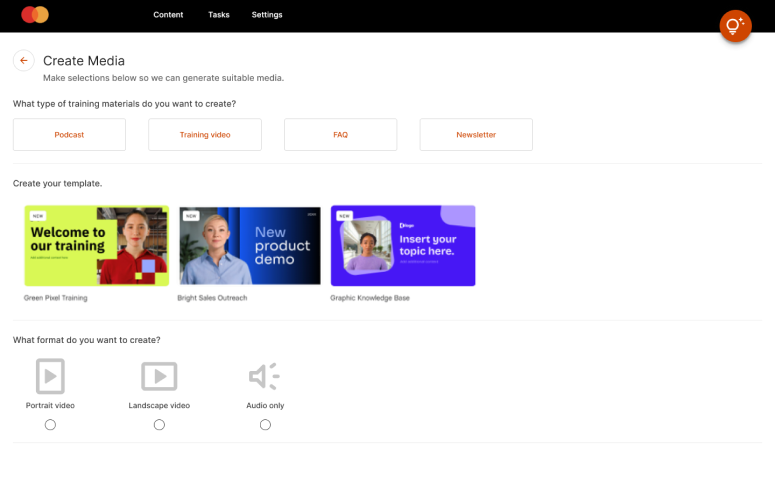The height and width of the screenshot is (484, 775).
Task: Select the Graphic Knowledge Base template
Action: [x=403, y=246]
